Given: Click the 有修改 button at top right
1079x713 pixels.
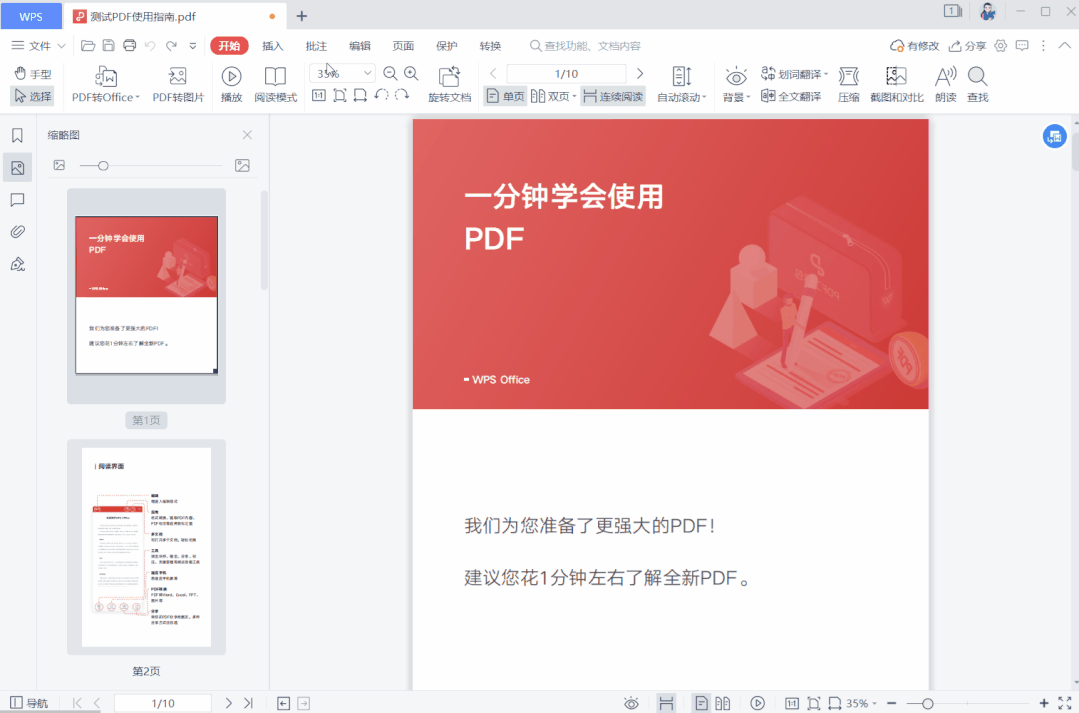Looking at the screenshot, I should coord(915,45).
